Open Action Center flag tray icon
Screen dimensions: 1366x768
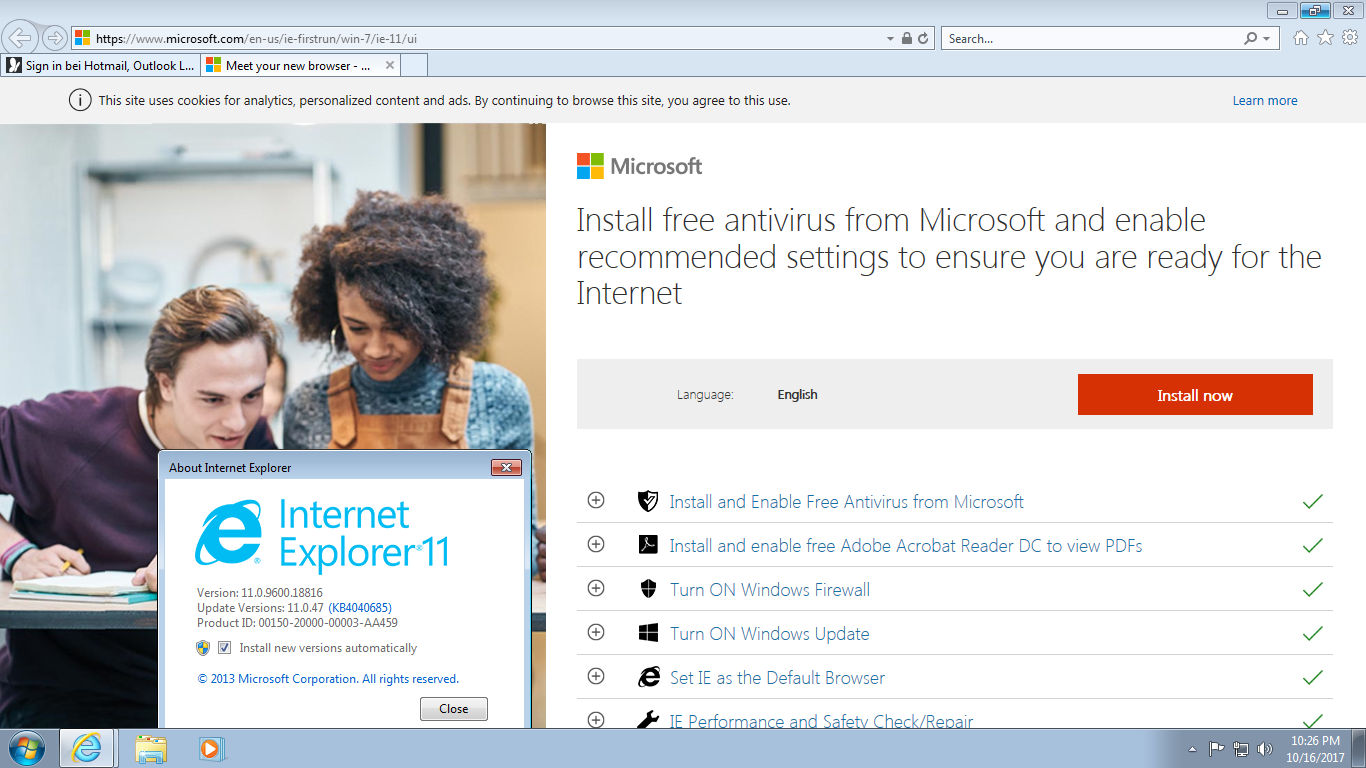1217,748
